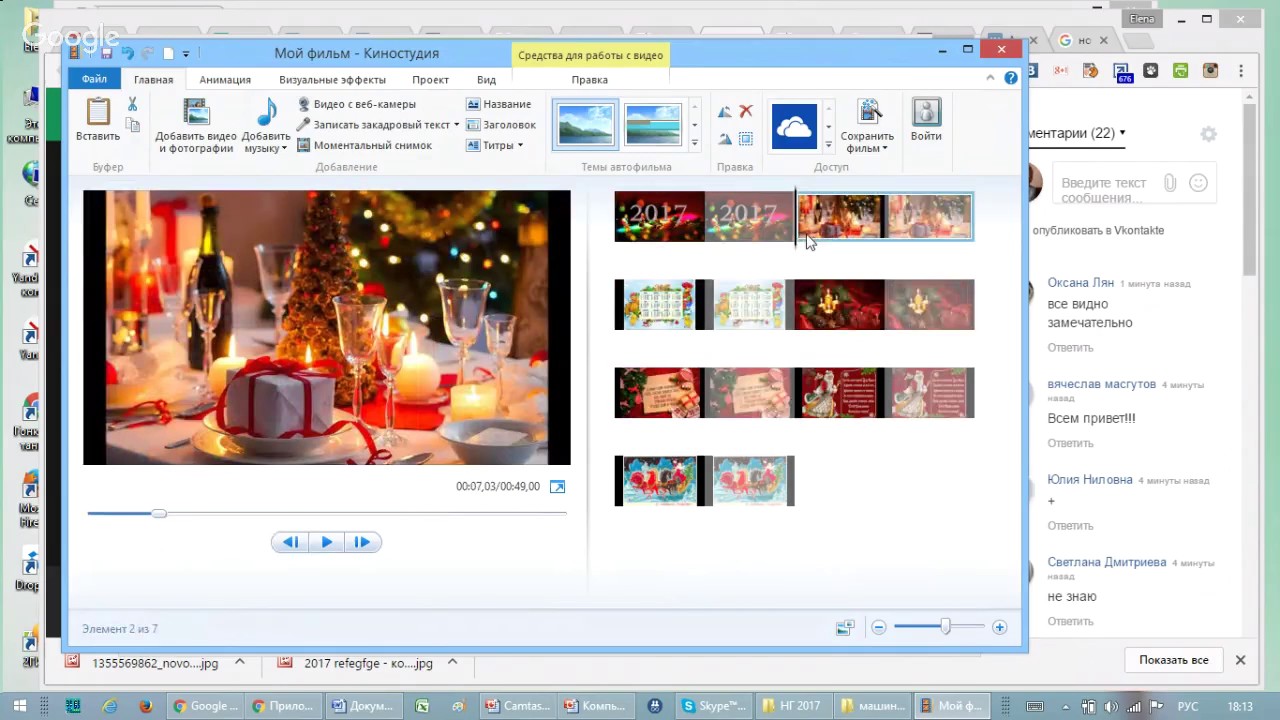Click the scissors cut icon
1280x720 pixels.
point(132,104)
